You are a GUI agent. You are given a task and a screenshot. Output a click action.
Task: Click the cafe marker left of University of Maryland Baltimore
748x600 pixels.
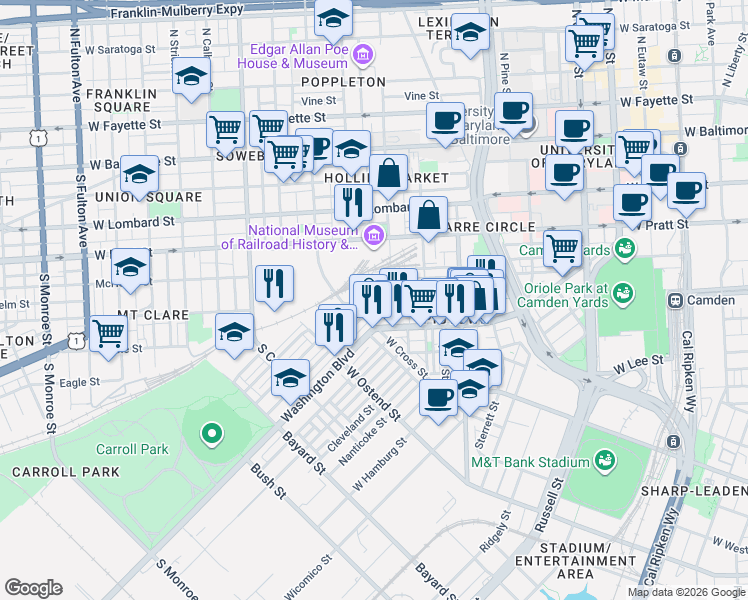(x=445, y=124)
